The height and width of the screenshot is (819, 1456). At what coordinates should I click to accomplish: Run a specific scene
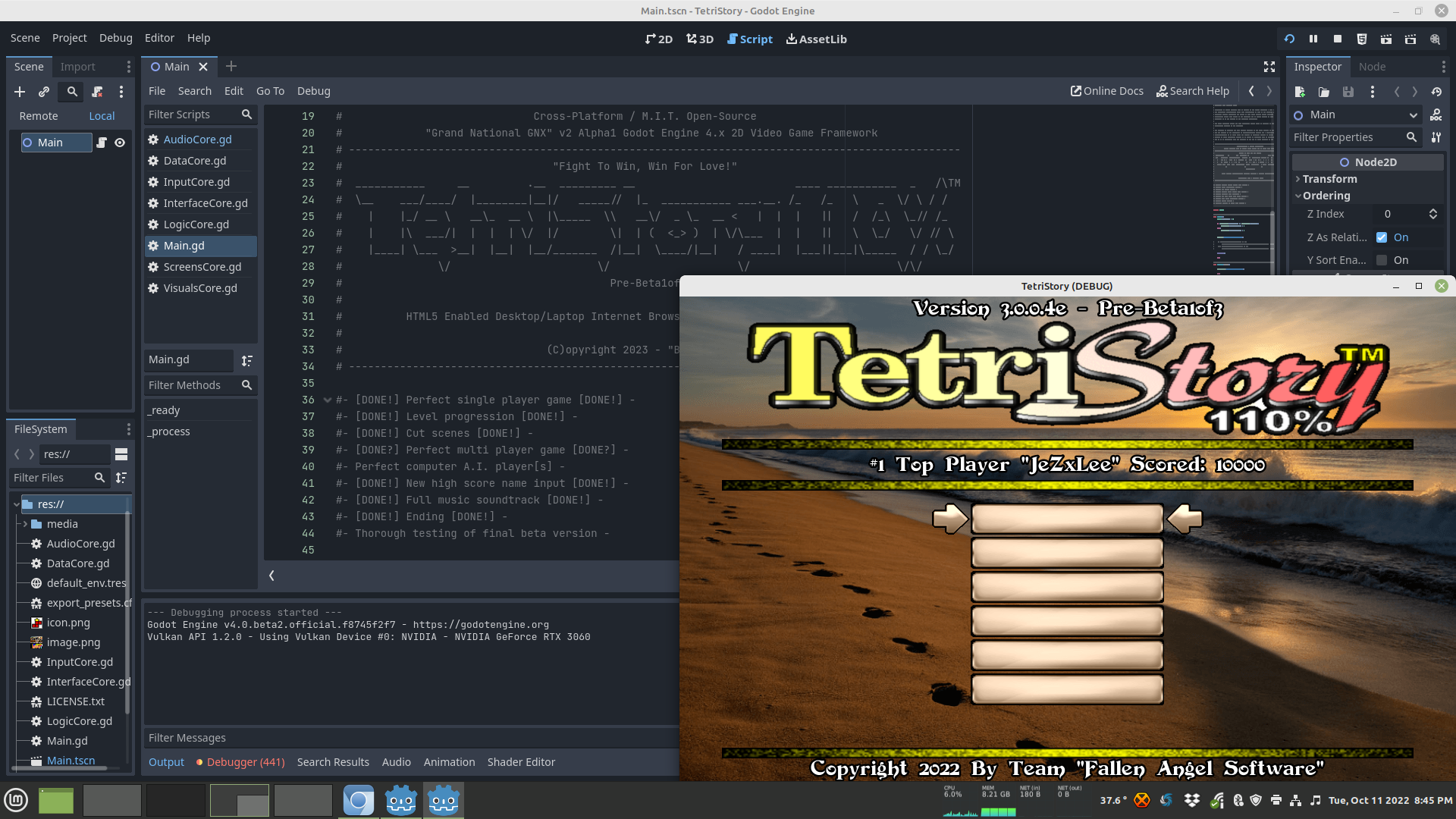coord(1410,39)
